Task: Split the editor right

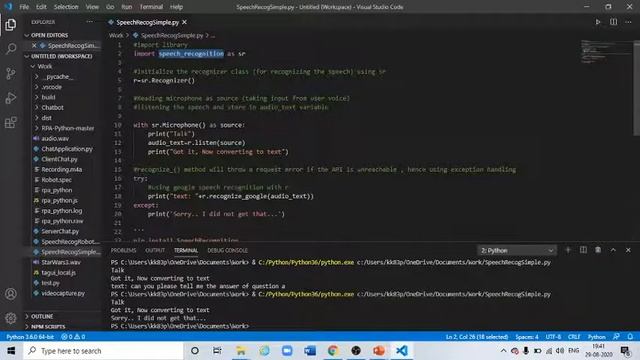Action: pos(613,22)
